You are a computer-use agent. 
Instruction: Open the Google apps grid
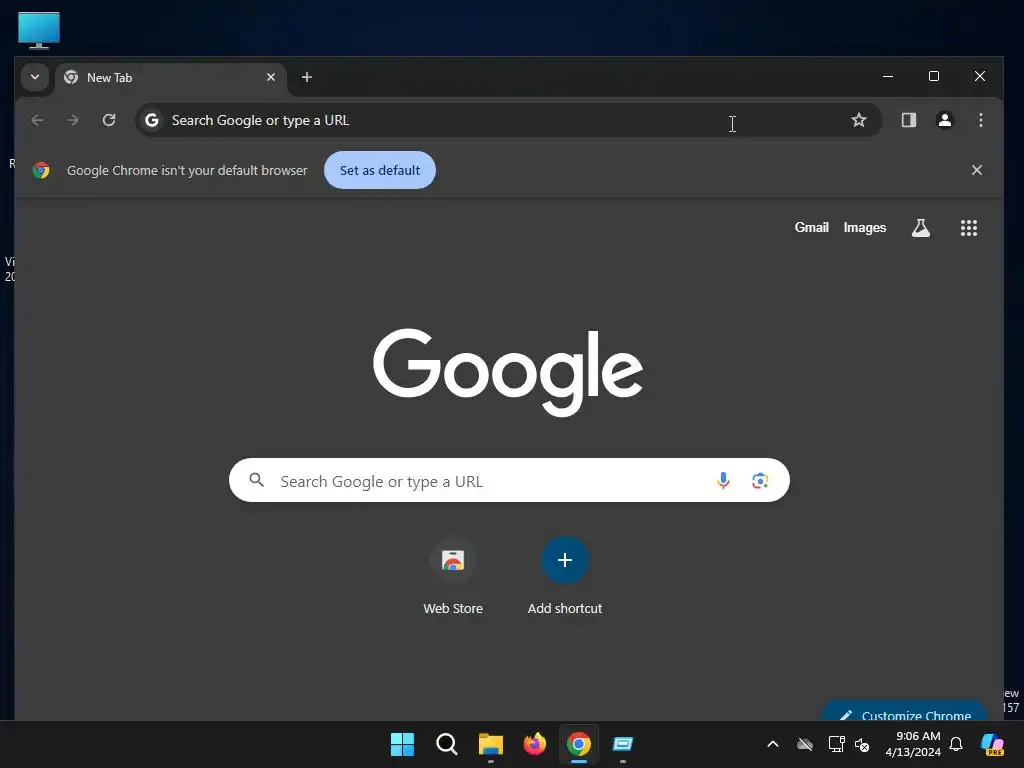click(968, 228)
